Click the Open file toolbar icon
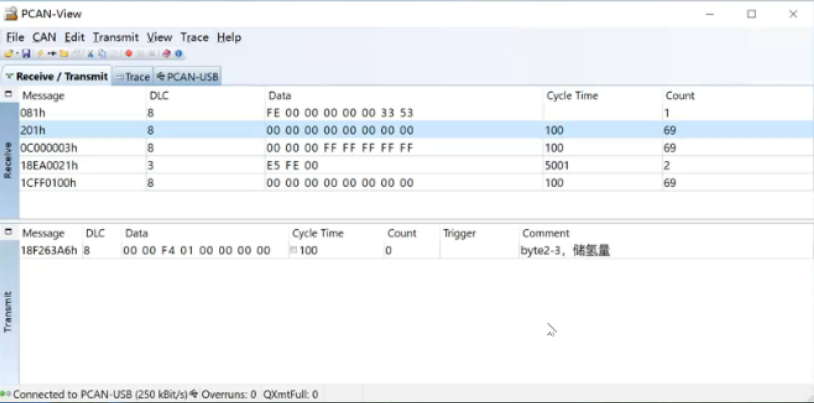The width and height of the screenshot is (814, 403). [x=8, y=53]
